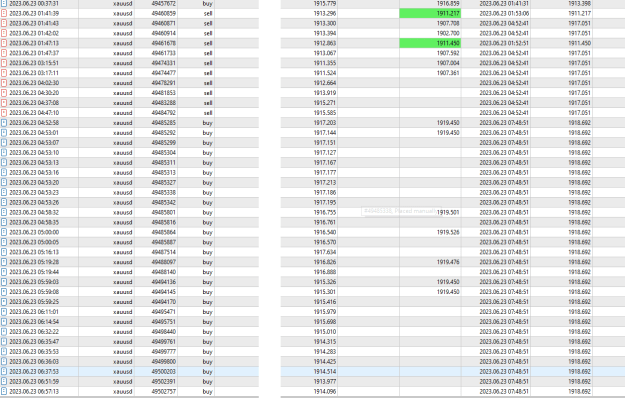Click the sell icon at 04:37:08 row
Viewport: 625px width, 398px height.
pos(4,103)
